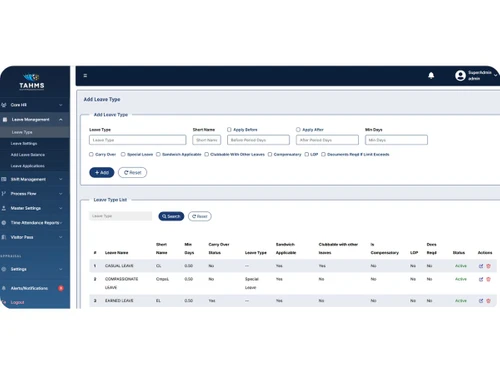
Task: Click the Core HR sidebar icon
Action: tap(4, 105)
